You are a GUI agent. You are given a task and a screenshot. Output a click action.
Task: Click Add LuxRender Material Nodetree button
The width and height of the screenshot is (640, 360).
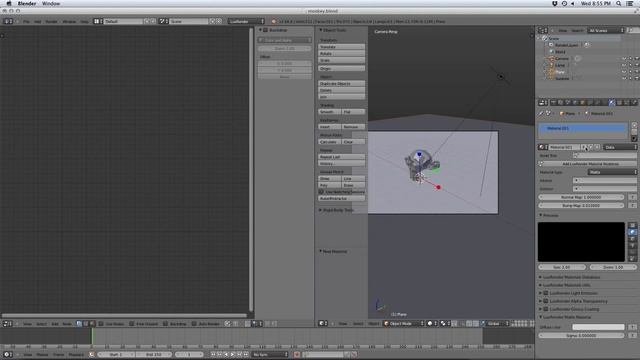[x=587, y=164]
